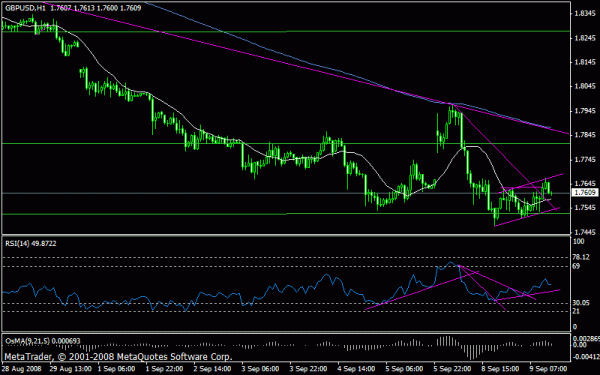Viewport: 600px width, 375px height.
Task: Click the 1.7845 price axis label
Action: [x=585, y=135]
